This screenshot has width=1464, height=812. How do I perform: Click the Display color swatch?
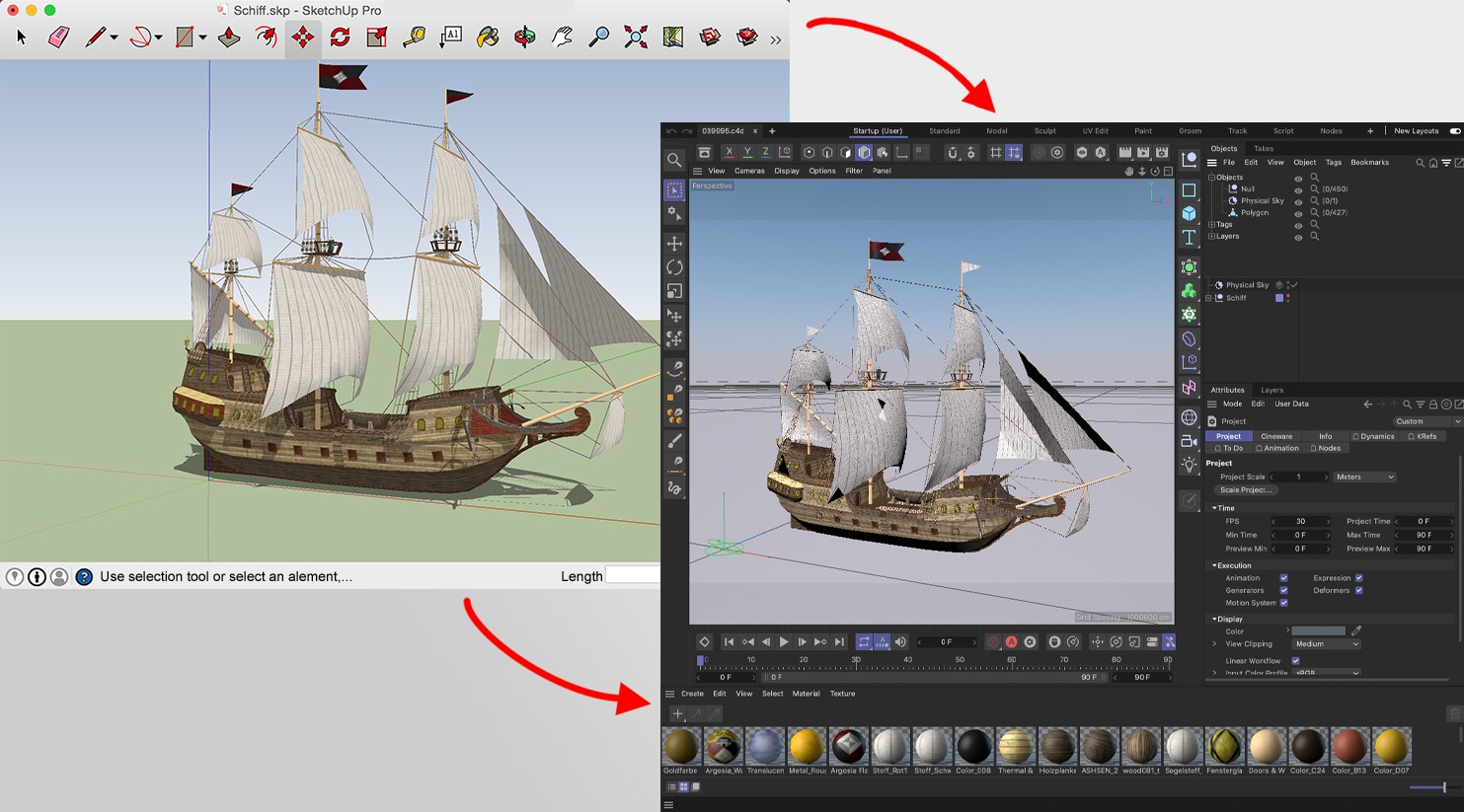(x=1319, y=631)
